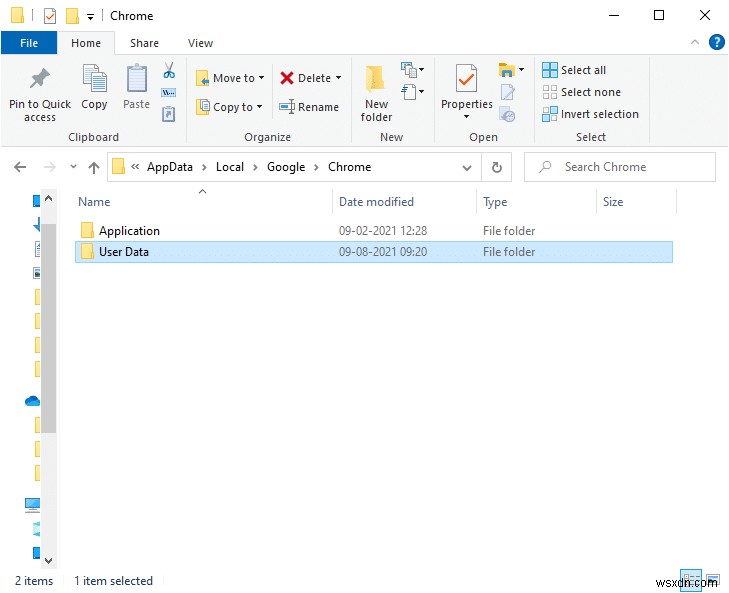Open the Delete options arrow
729x593 pixels.
pyautogui.click(x=338, y=78)
